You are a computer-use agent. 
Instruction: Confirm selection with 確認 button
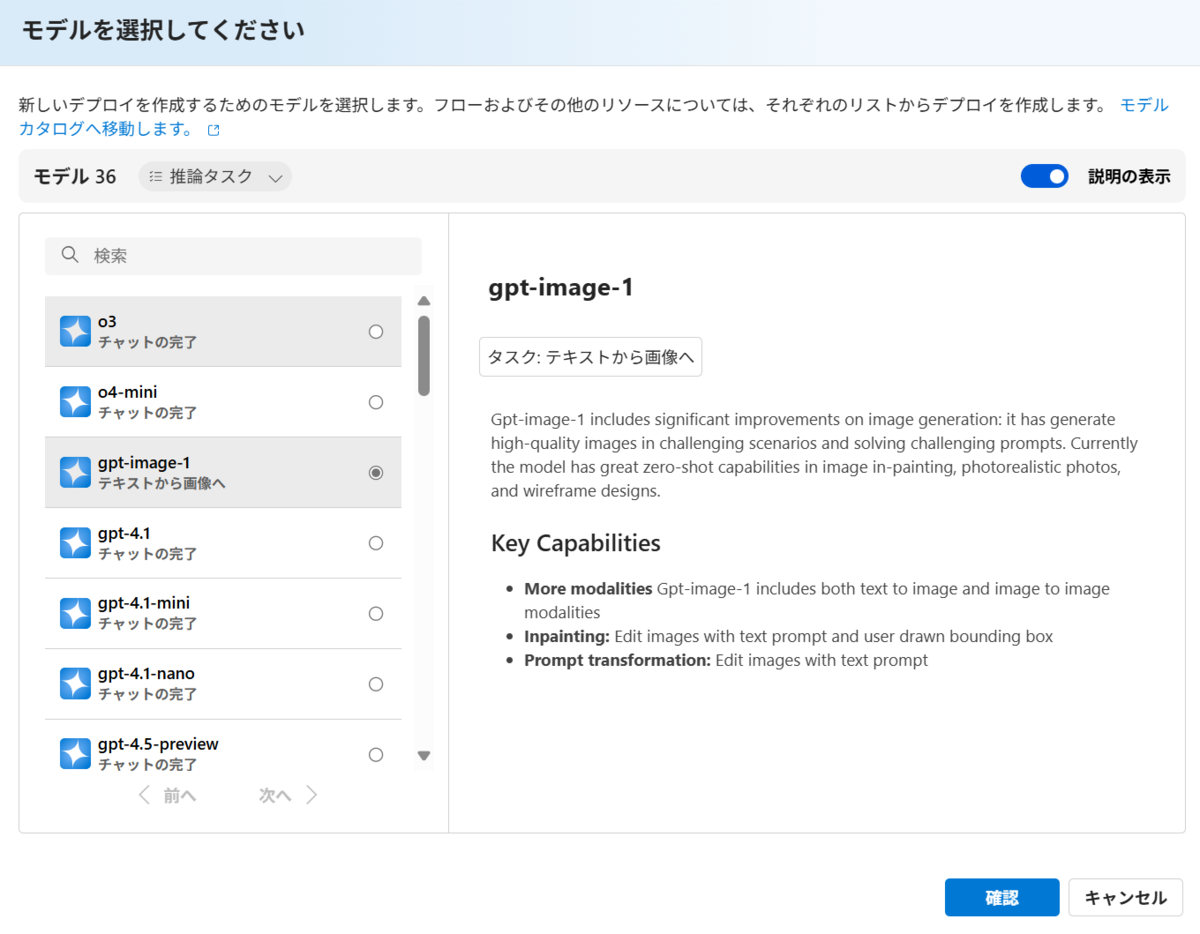point(1002,898)
